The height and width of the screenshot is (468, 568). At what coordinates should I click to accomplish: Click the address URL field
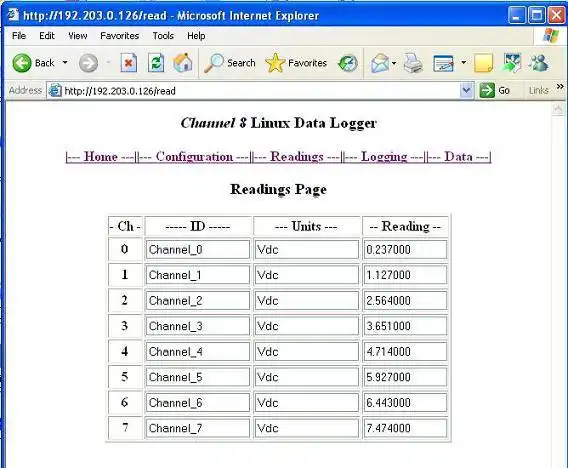coord(261,91)
